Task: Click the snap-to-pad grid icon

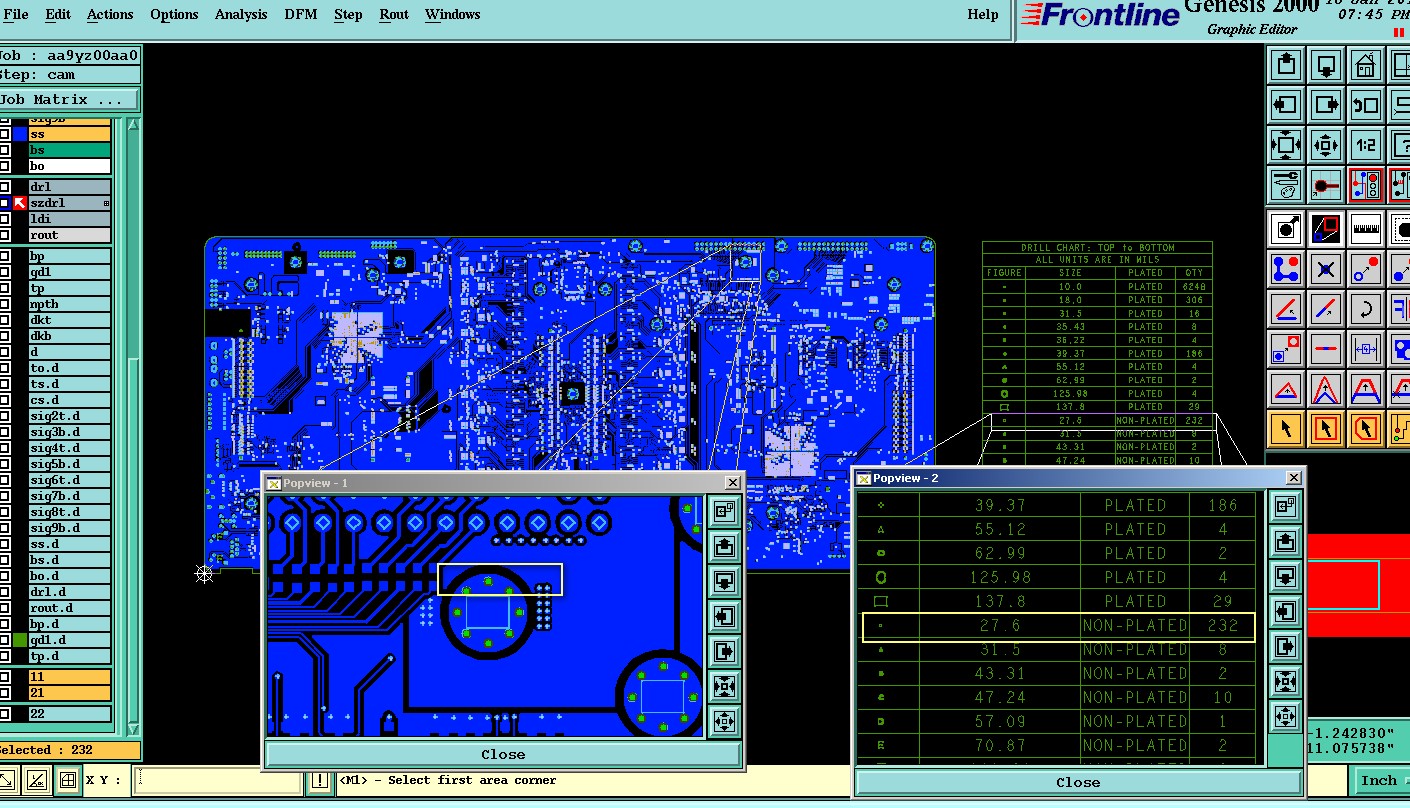Action: coord(1326,185)
